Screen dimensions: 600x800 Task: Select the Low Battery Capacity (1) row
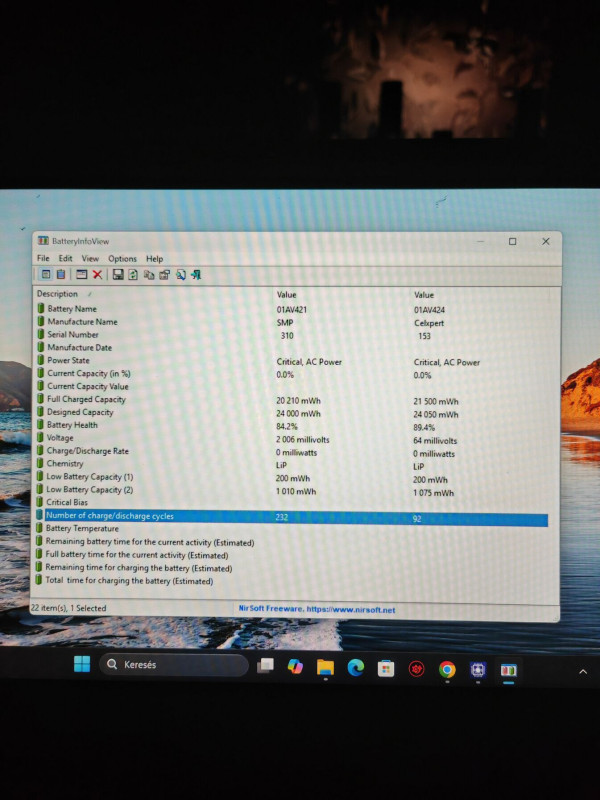(x=292, y=477)
